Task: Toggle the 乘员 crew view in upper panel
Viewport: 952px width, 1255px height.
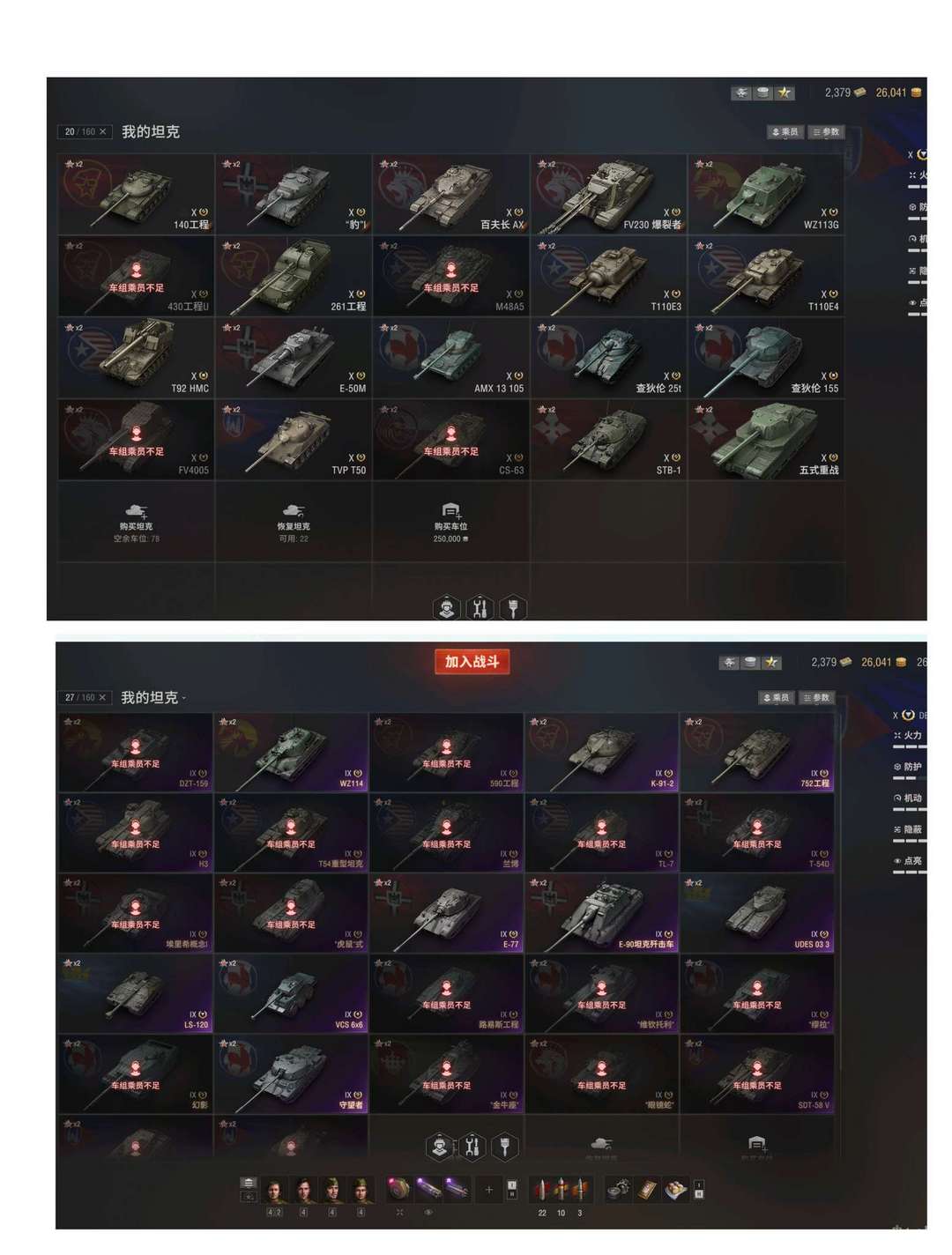Action: 785,131
